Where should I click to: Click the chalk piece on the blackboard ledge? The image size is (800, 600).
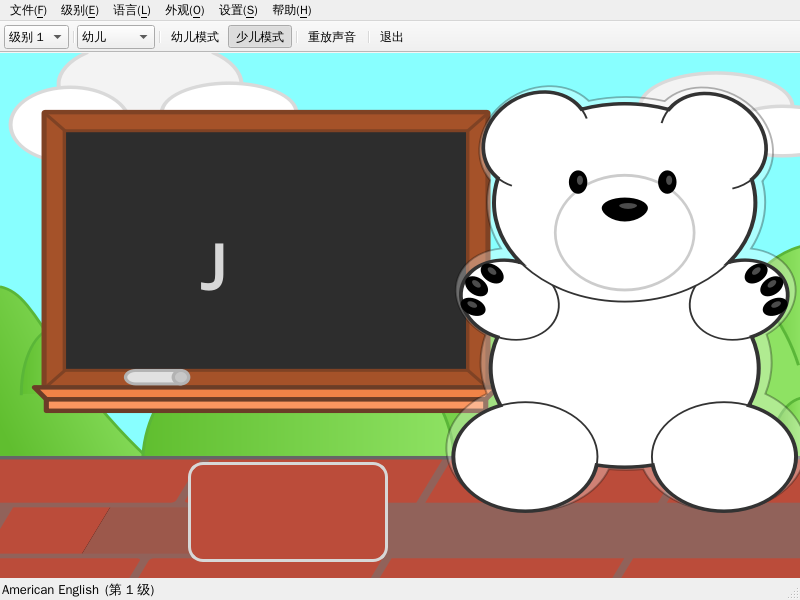point(157,377)
